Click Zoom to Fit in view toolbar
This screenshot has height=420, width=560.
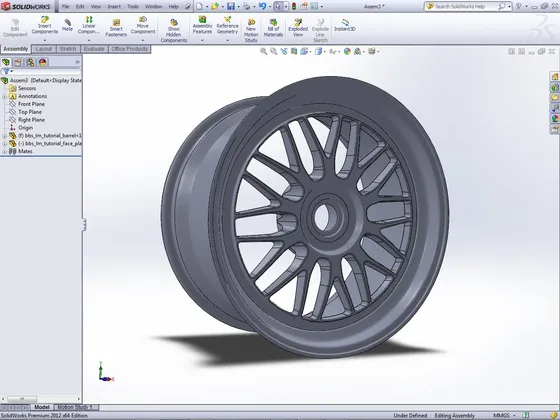point(264,51)
